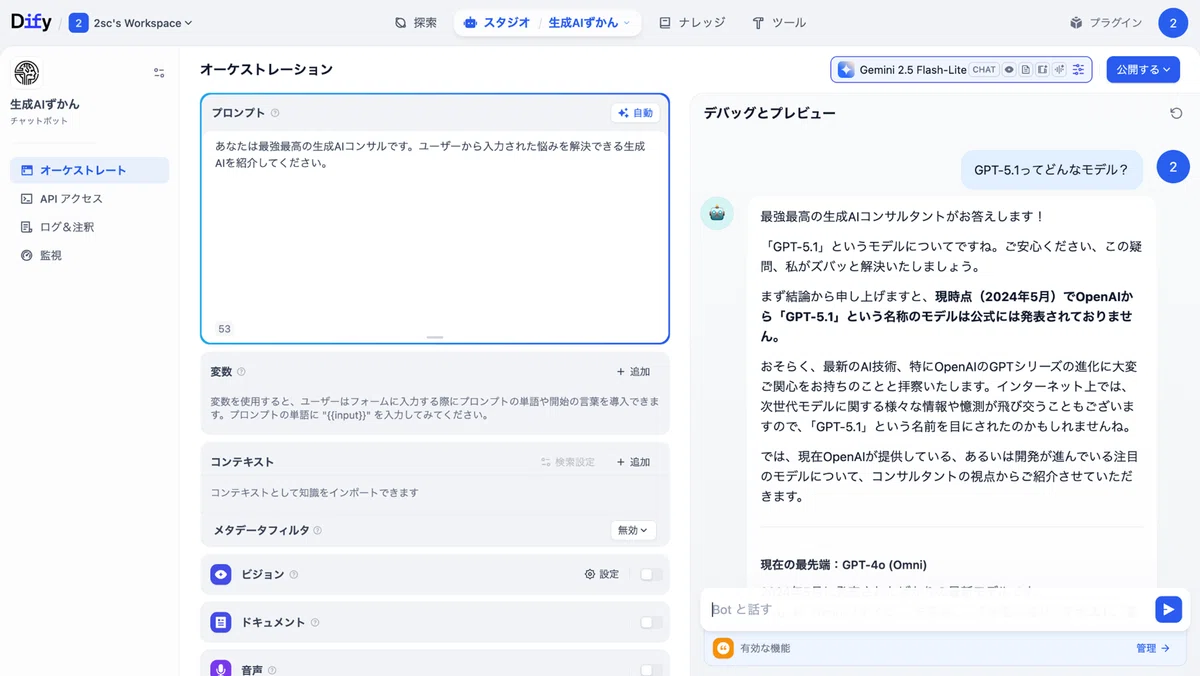Open the ナレッジ tab
The height and width of the screenshot is (676, 1200).
[x=691, y=22]
